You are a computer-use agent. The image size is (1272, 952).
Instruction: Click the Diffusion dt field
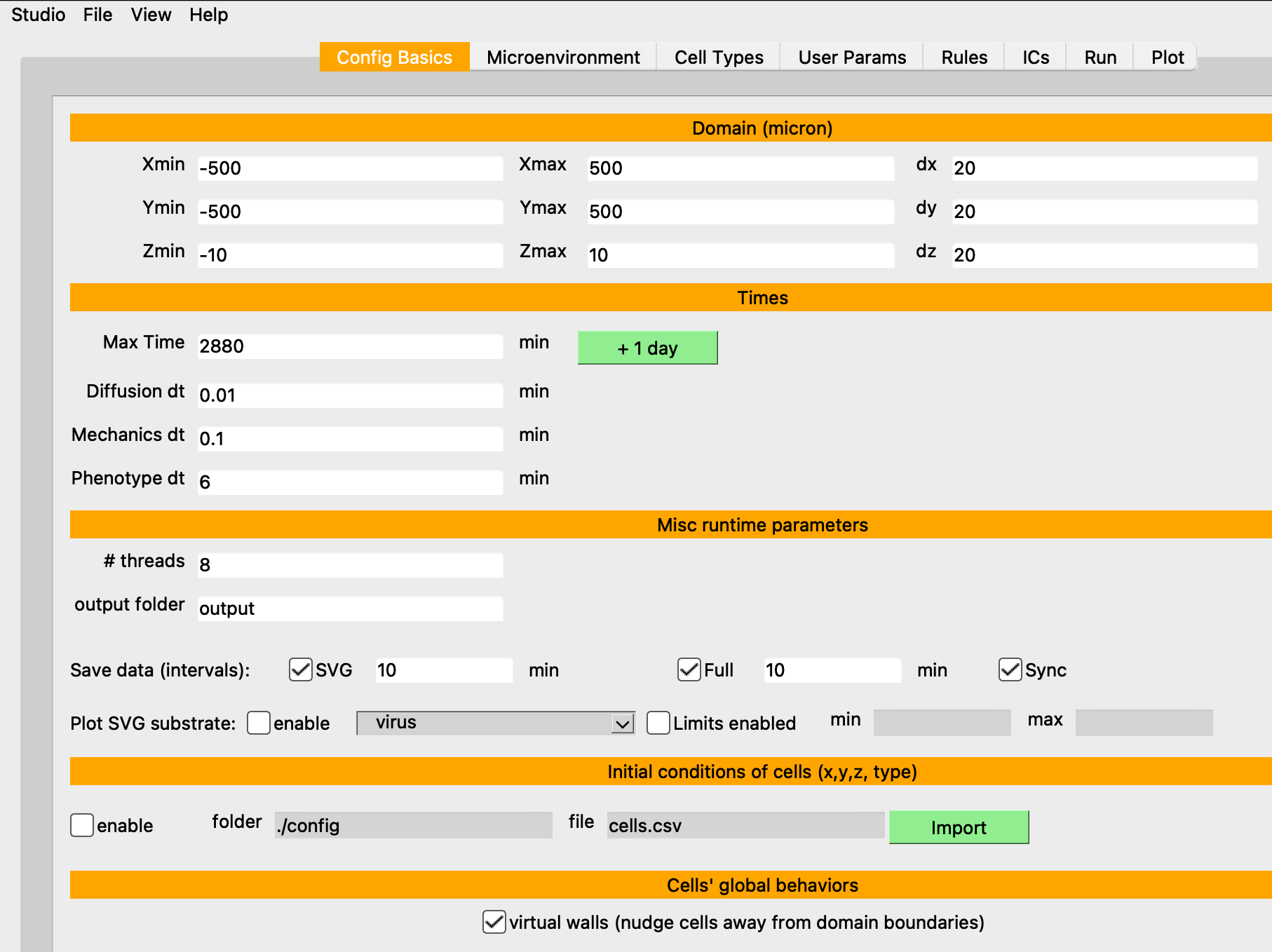point(350,395)
